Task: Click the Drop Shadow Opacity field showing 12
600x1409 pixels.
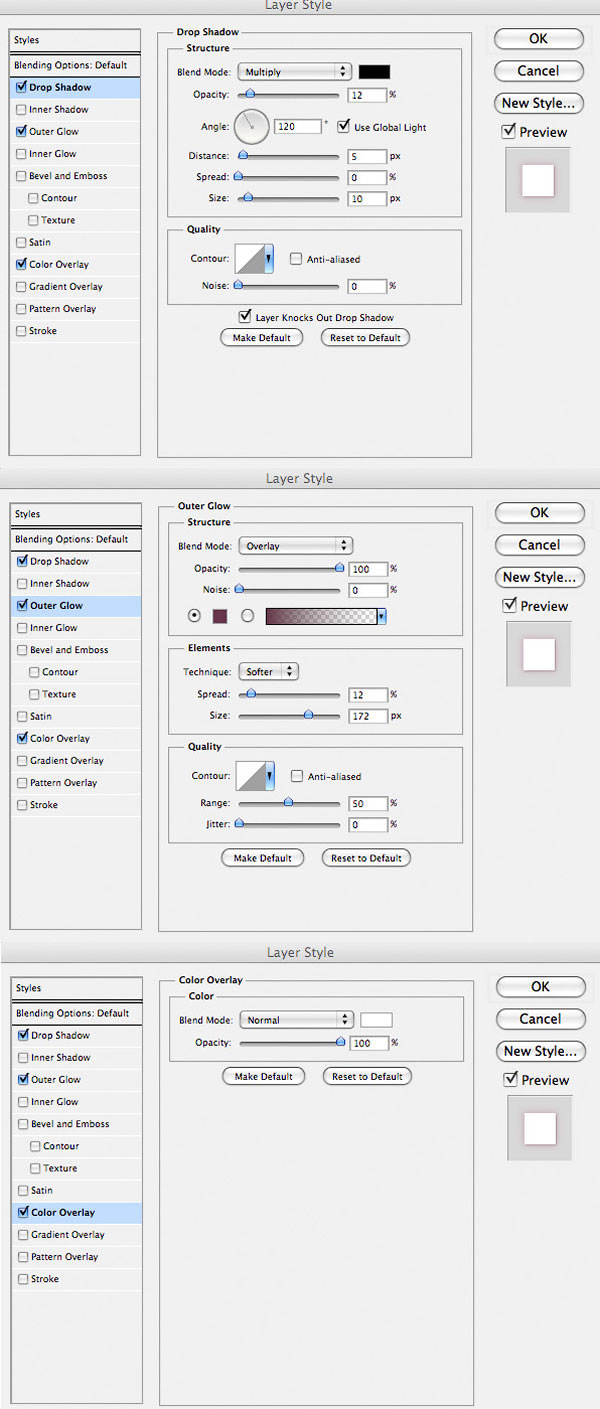Action: (367, 95)
